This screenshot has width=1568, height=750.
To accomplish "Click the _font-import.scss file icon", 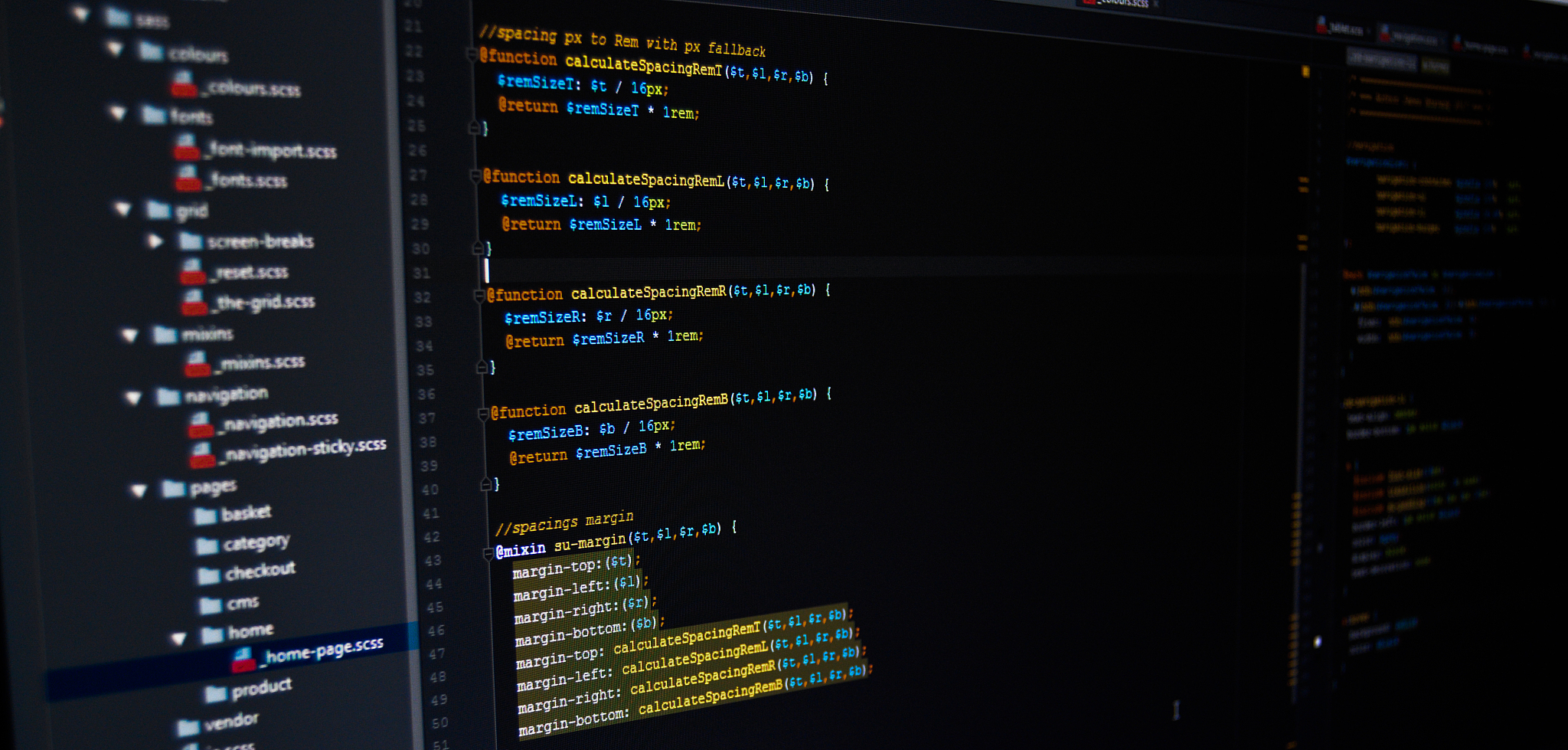I will pos(187,146).
